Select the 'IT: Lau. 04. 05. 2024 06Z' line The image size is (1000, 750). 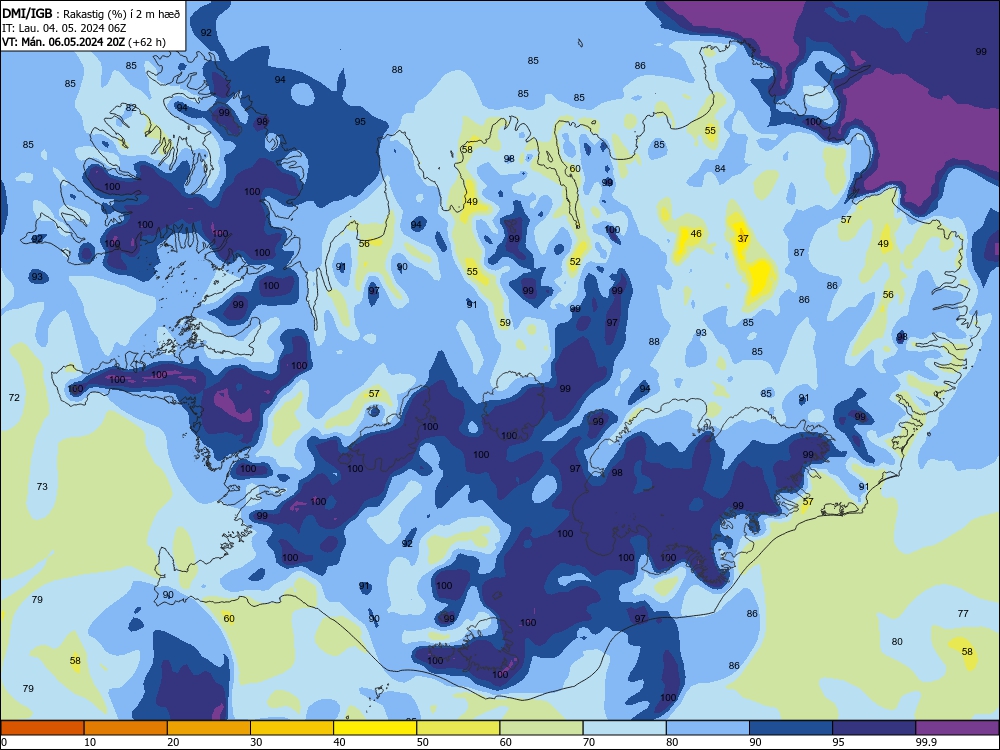[64, 28]
